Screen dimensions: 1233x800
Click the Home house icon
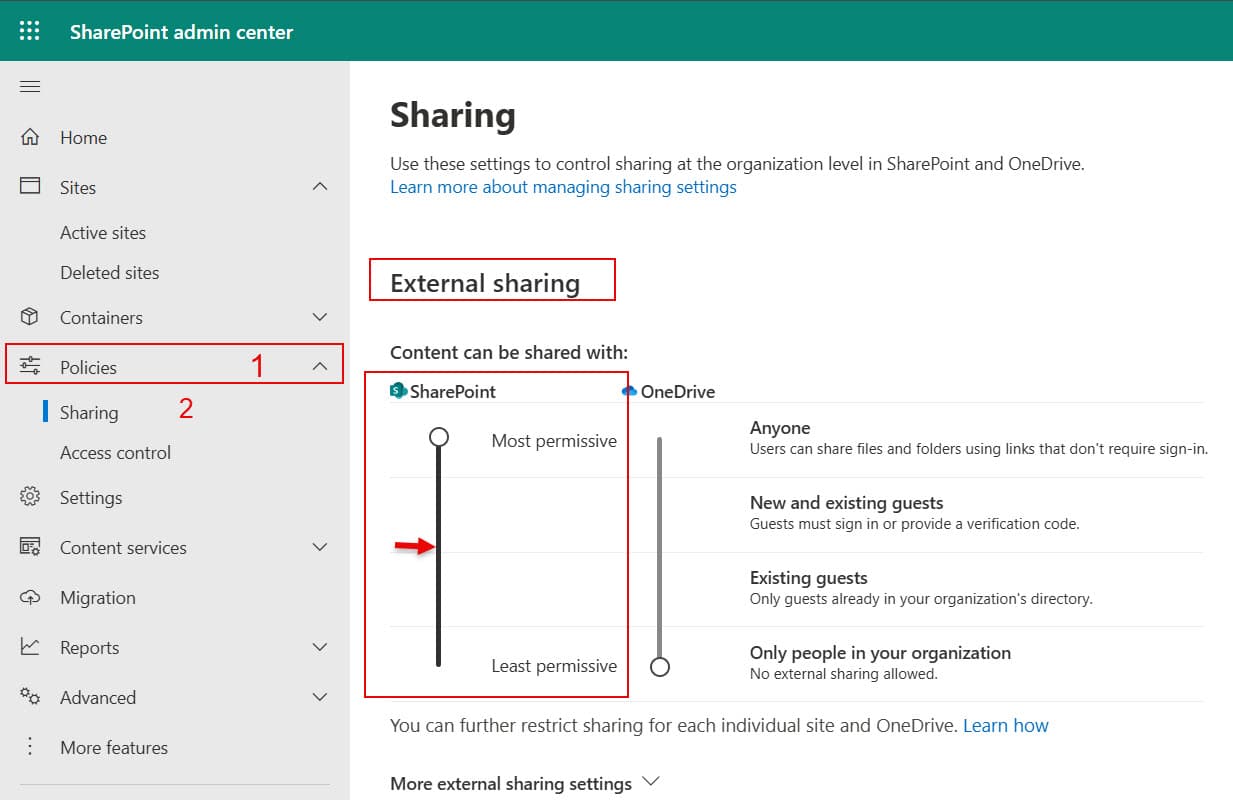pyautogui.click(x=30, y=137)
